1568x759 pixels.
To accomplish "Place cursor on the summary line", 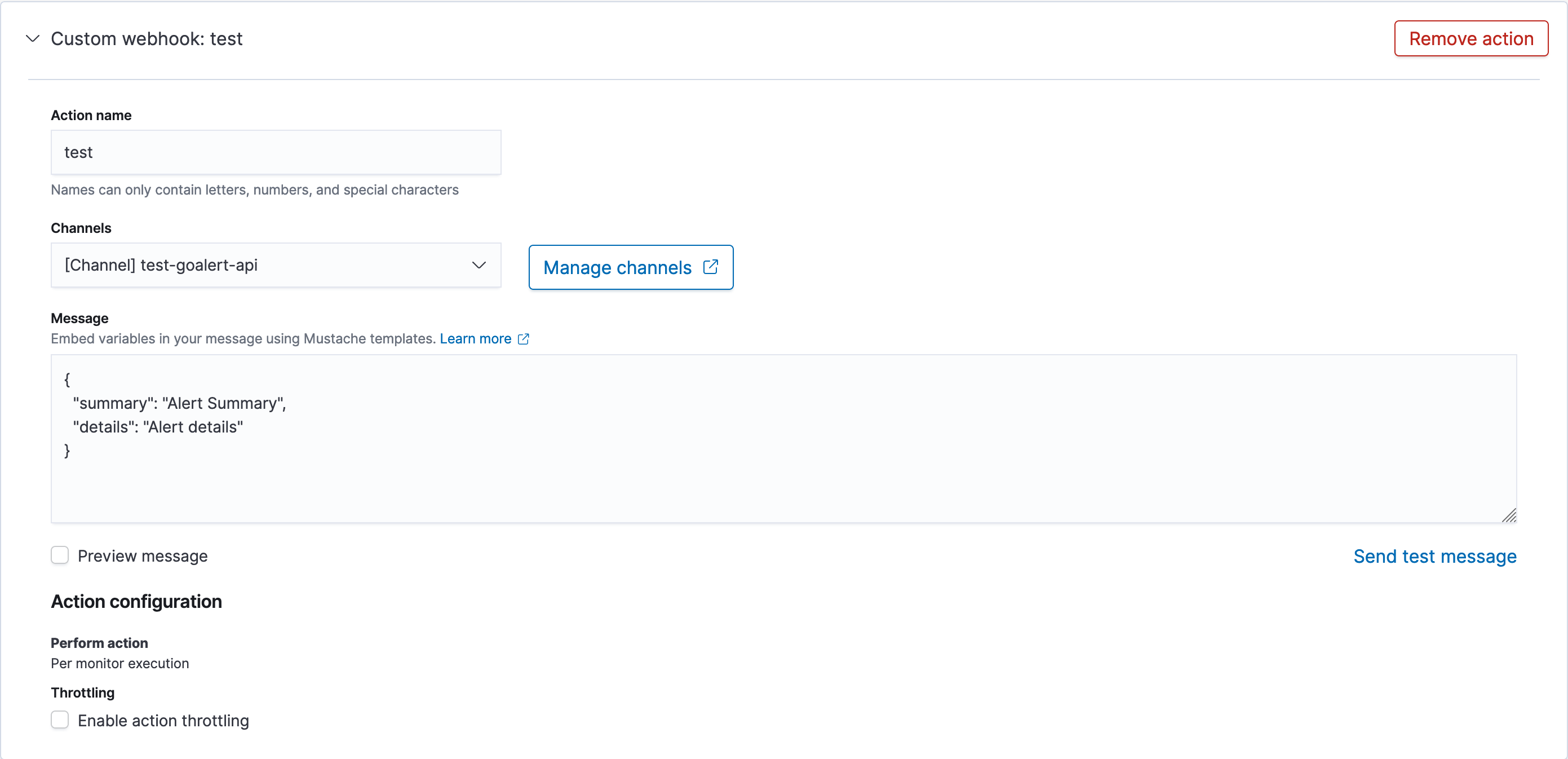I will pos(179,403).
